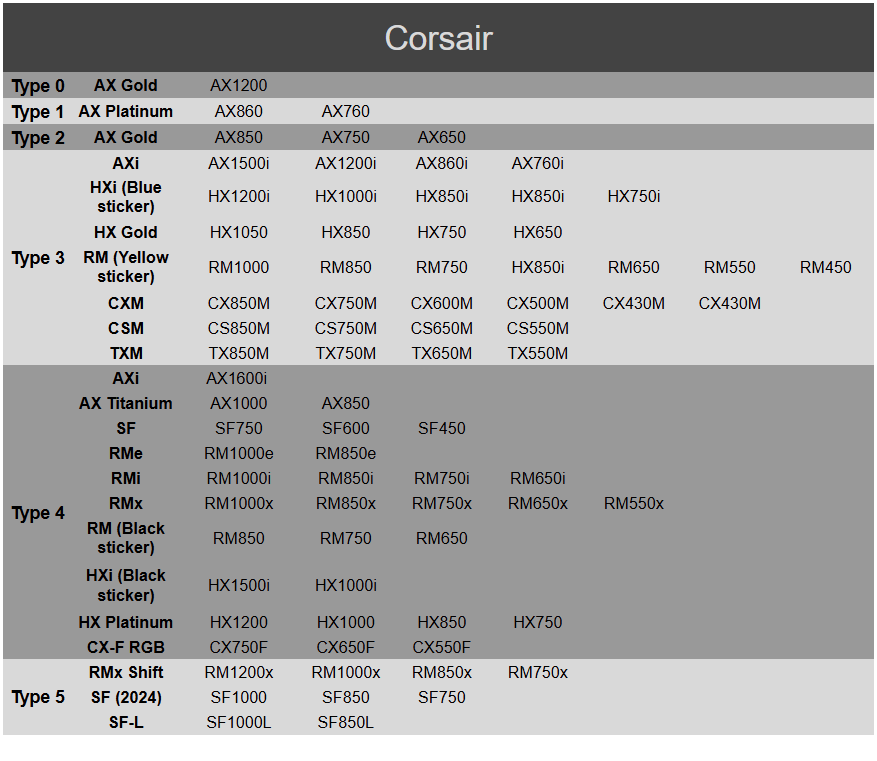Image resolution: width=877 pixels, height=761 pixels.
Task: Select the AX1200 cell
Action: (239, 86)
